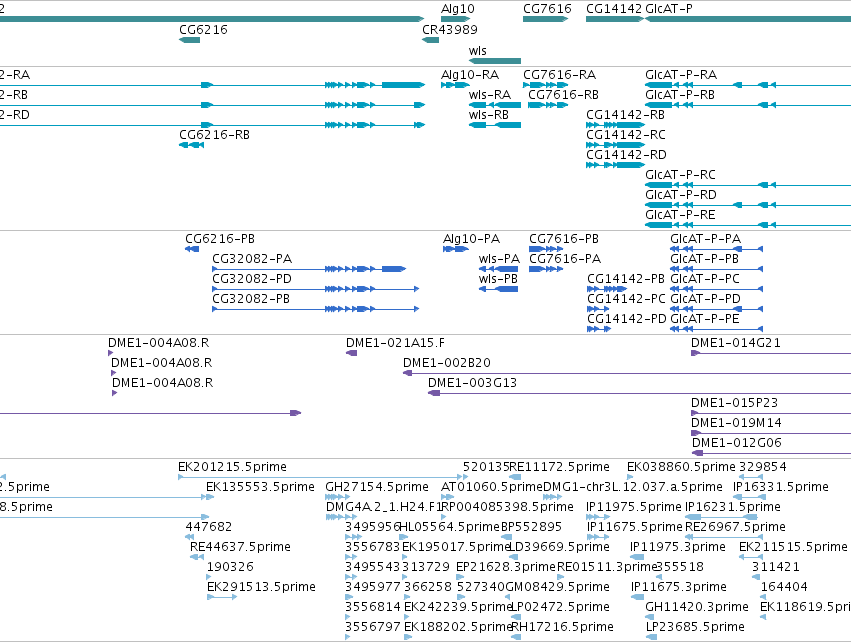Select transcript CG14142-RD

(626, 155)
